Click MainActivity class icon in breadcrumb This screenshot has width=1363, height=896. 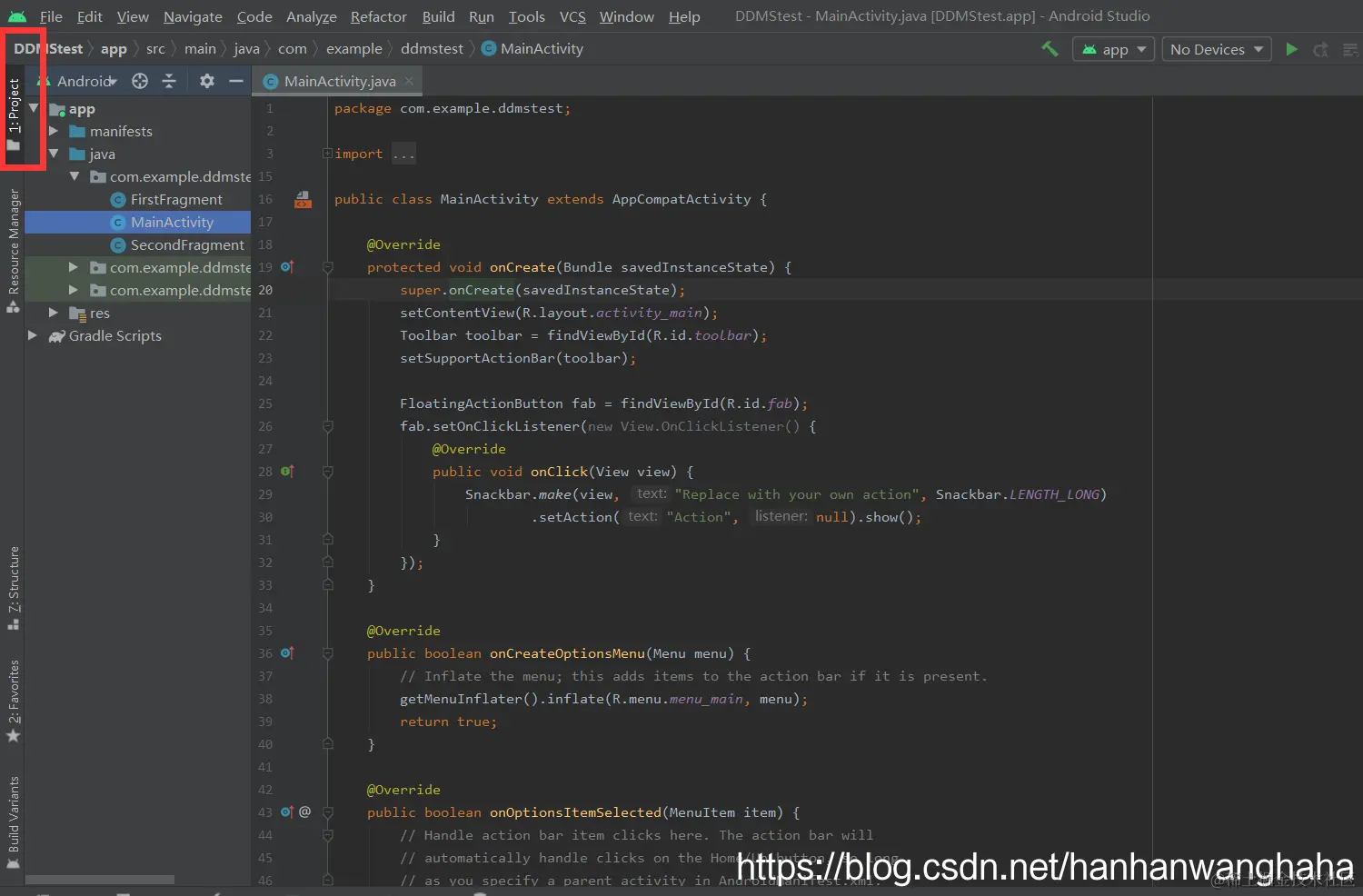pyautogui.click(x=489, y=49)
